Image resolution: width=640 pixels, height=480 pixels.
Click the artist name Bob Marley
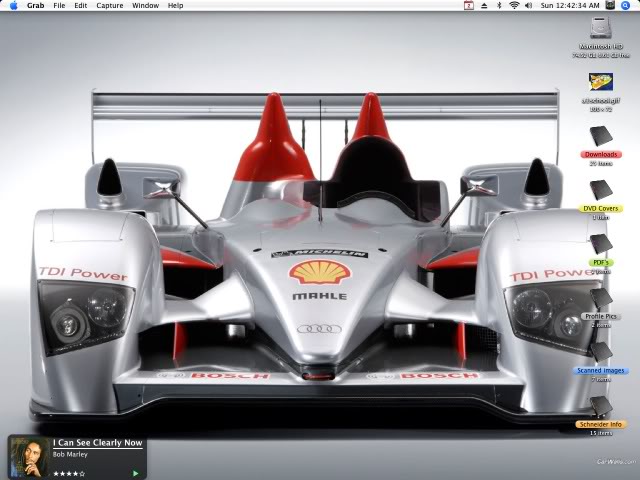pos(70,454)
